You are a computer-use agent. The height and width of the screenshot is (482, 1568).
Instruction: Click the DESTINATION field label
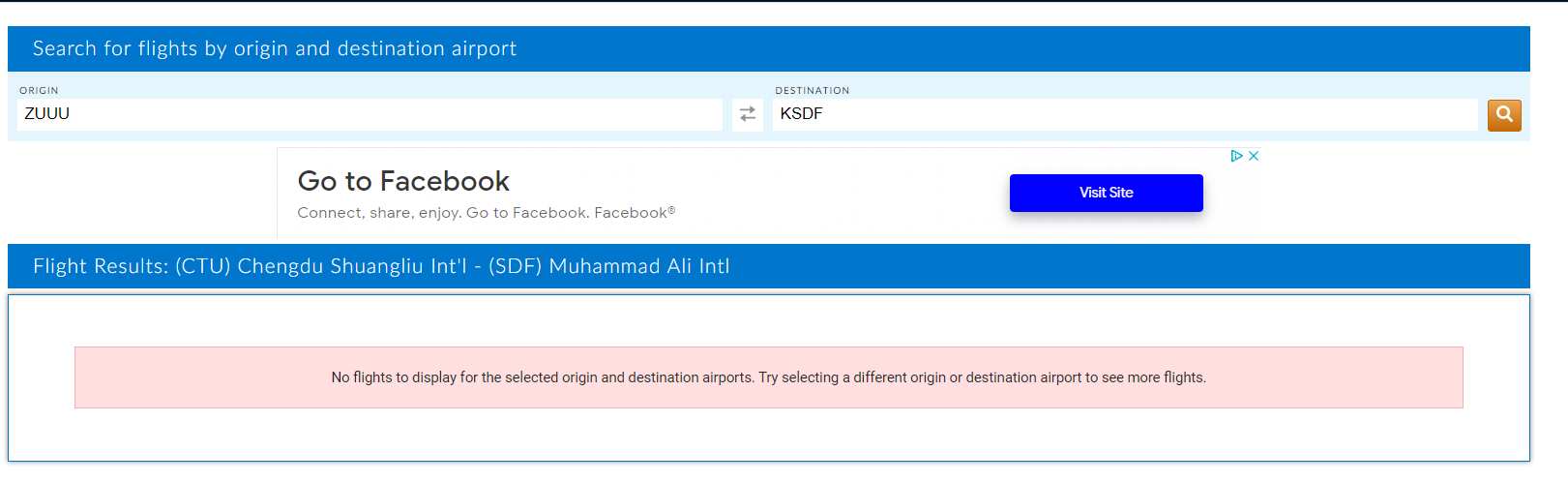pyautogui.click(x=812, y=90)
